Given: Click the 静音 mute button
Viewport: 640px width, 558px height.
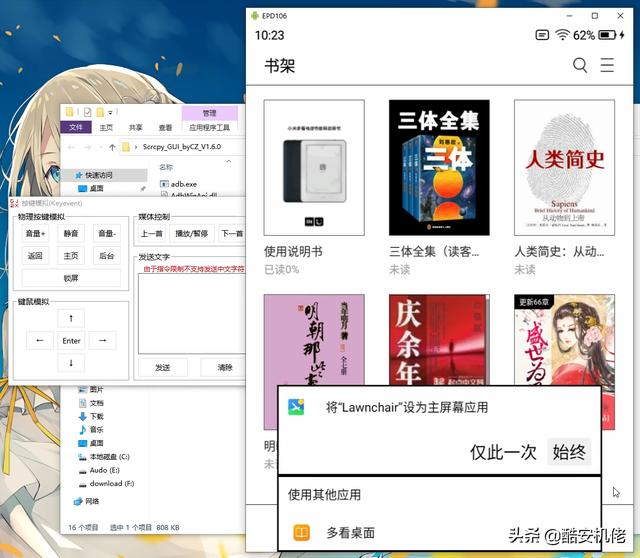Looking at the screenshot, I should tap(71, 233).
